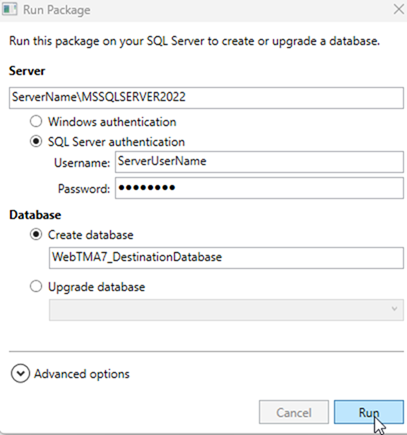Expand Advanced options chevron
Screen dimensions: 407x435
coord(20,374)
